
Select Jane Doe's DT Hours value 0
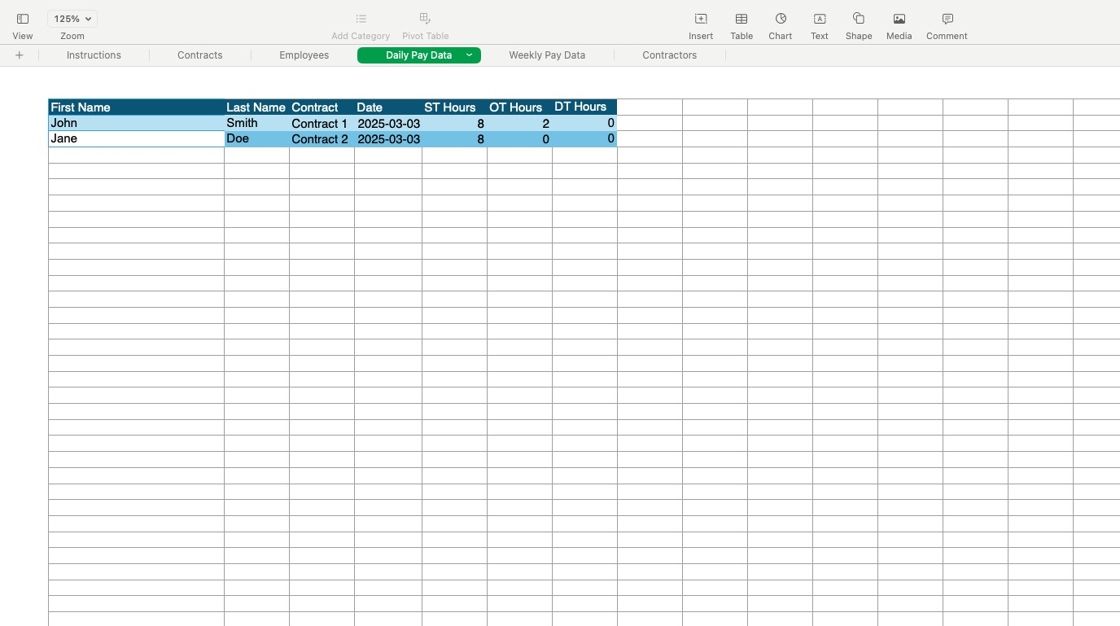point(584,139)
